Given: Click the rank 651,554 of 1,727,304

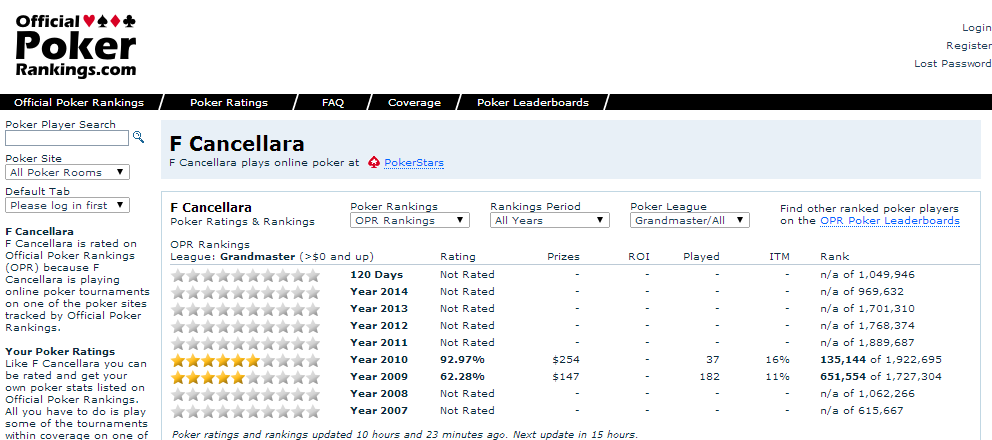Looking at the screenshot, I should 881,377.
